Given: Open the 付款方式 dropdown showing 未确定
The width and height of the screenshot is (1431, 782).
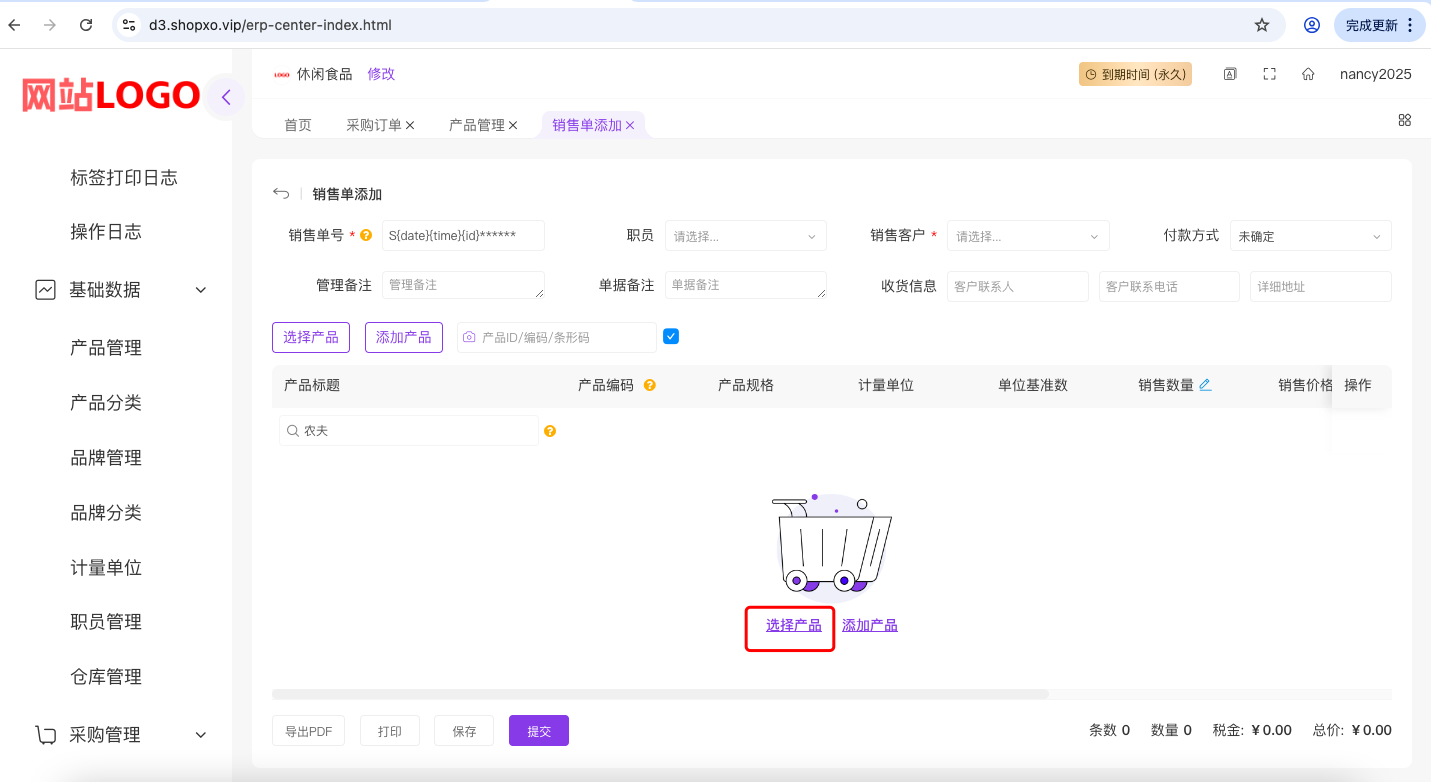Looking at the screenshot, I should pos(1311,236).
